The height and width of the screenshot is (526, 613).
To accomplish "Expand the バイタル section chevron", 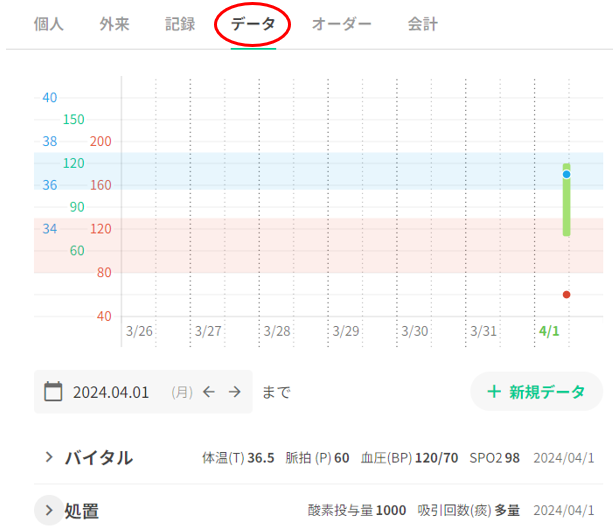I will point(49,457).
